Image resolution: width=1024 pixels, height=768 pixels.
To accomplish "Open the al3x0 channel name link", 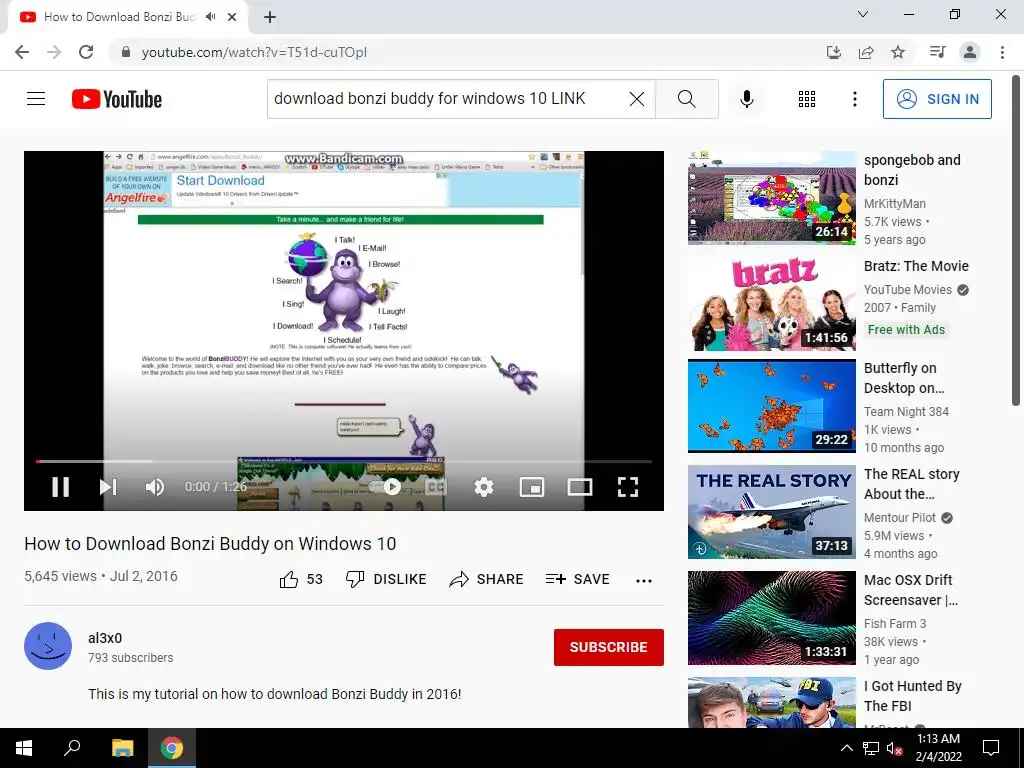I will pyautogui.click(x=105, y=638).
